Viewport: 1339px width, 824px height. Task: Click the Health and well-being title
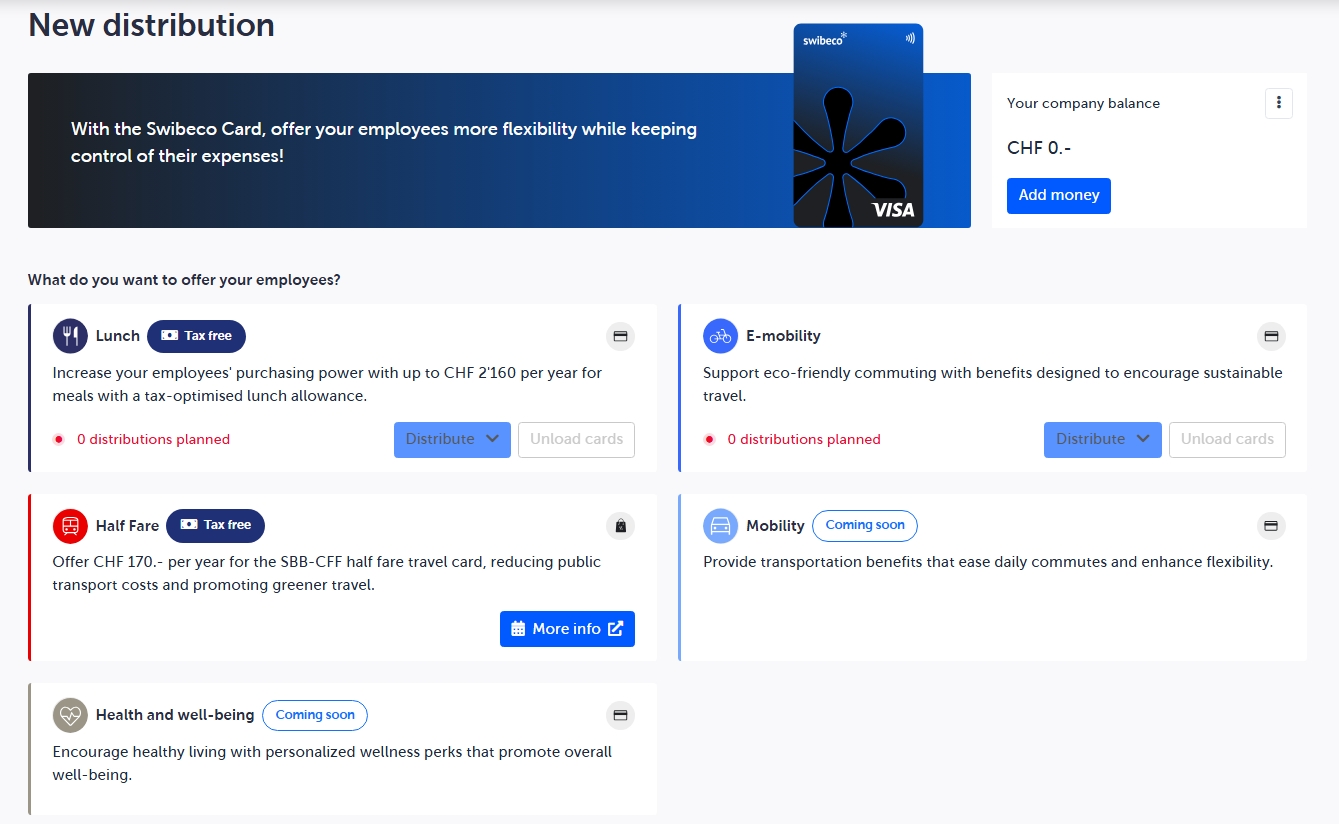coord(175,715)
